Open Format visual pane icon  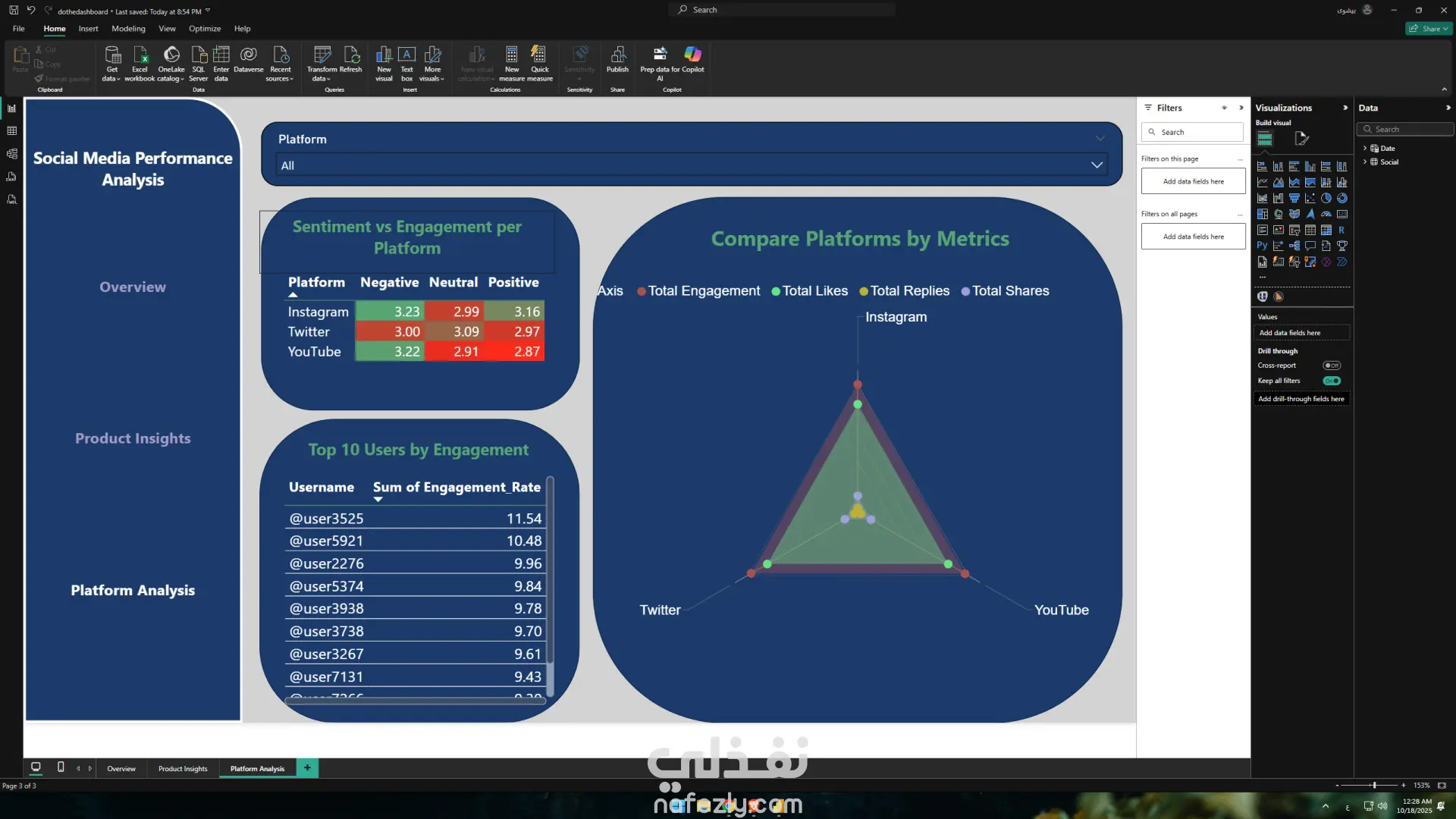(x=1301, y=139)
